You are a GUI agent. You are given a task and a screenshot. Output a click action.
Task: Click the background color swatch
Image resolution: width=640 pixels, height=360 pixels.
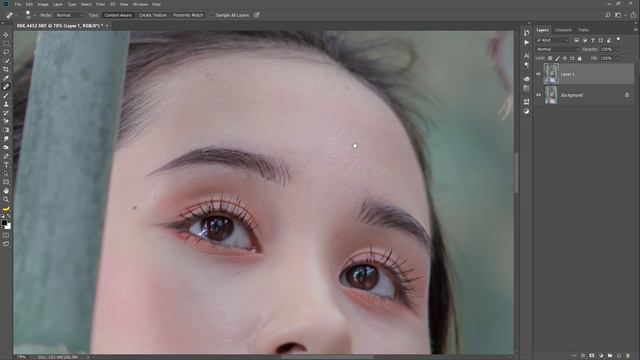pos(9,227)
